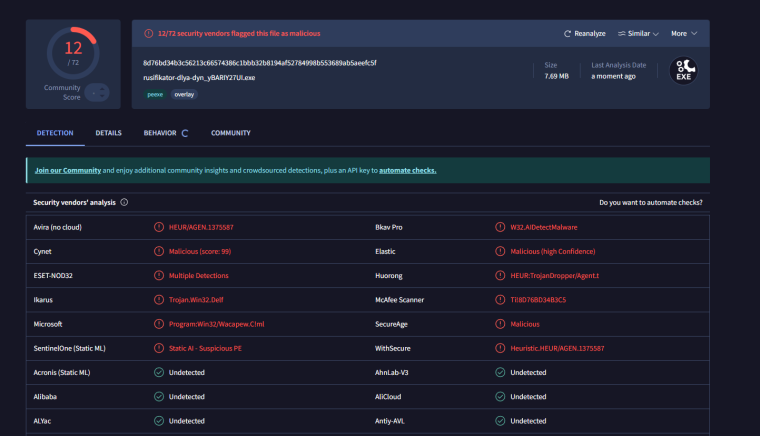Viewport: 760px width, 436px height.
Task: Click the AliCloud undetected check icon
Action: [x=500, y=396]
